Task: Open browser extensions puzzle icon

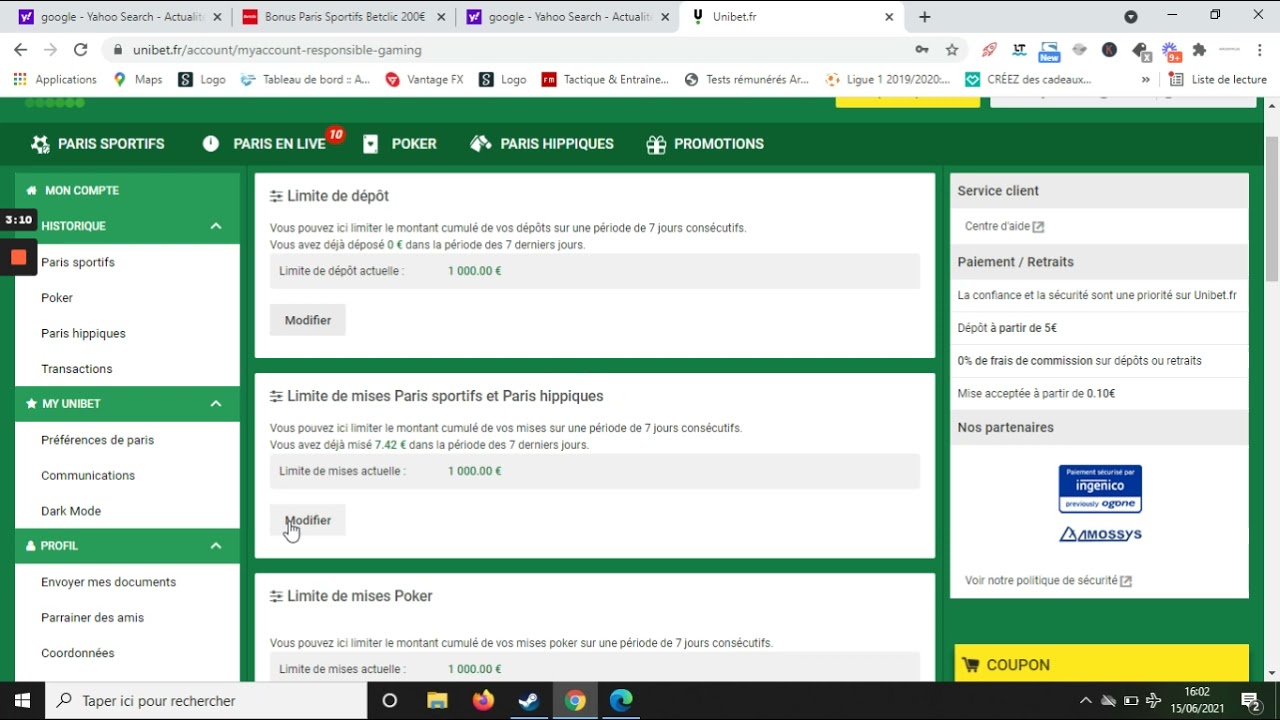Action: pos(1200,50)
